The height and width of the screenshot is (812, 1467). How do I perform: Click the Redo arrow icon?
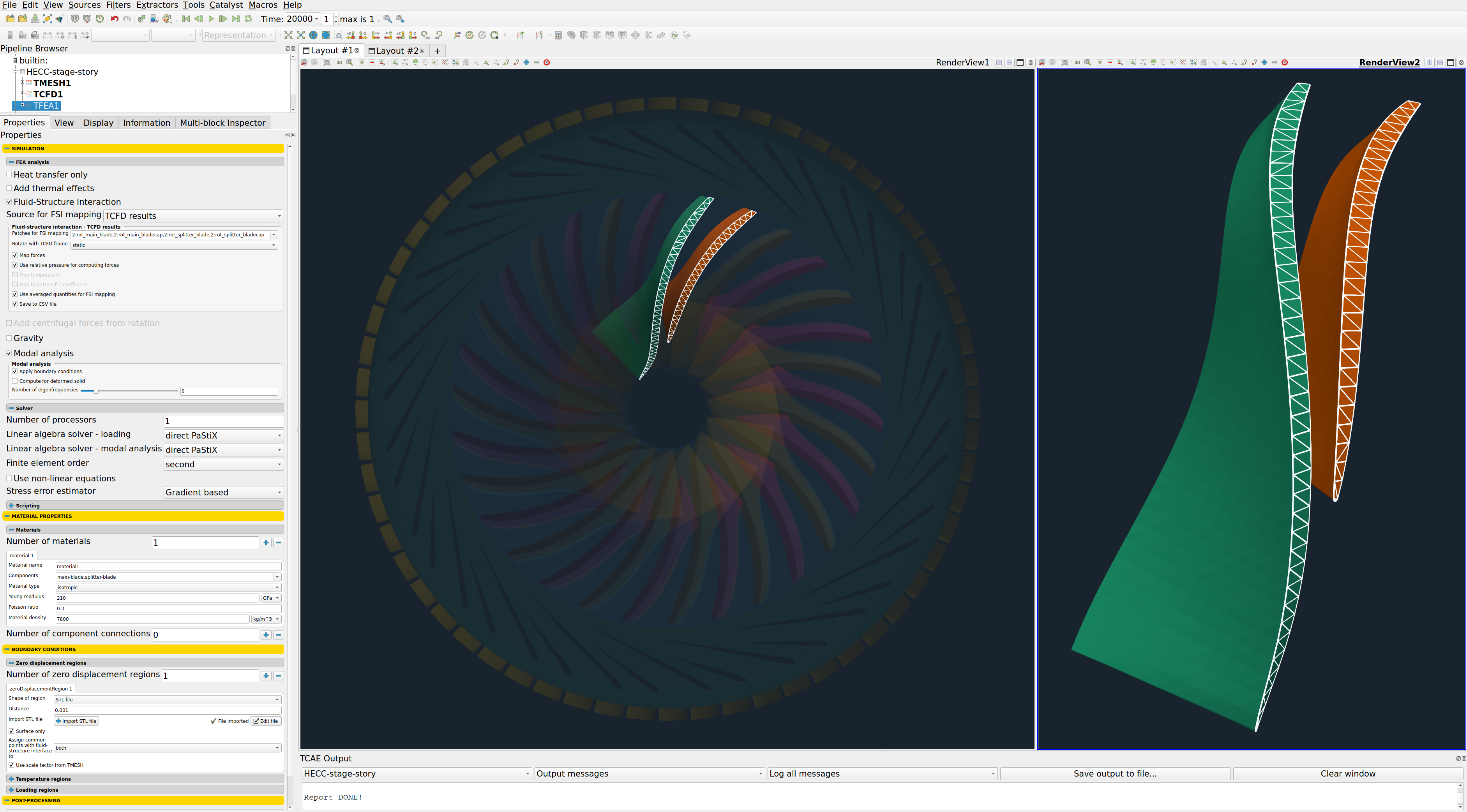(x=126, y=19)
